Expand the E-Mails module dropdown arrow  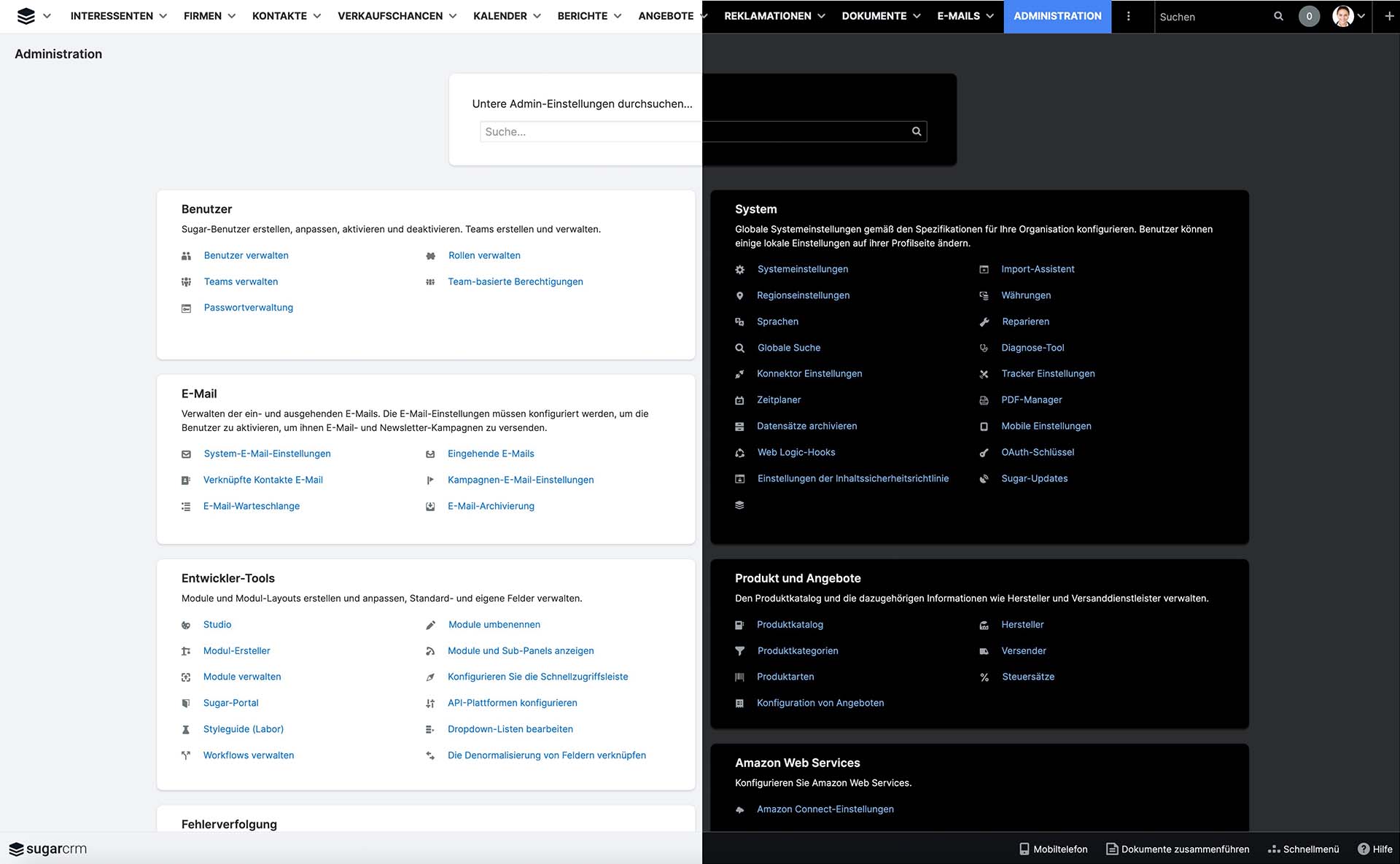click(989, 16)
